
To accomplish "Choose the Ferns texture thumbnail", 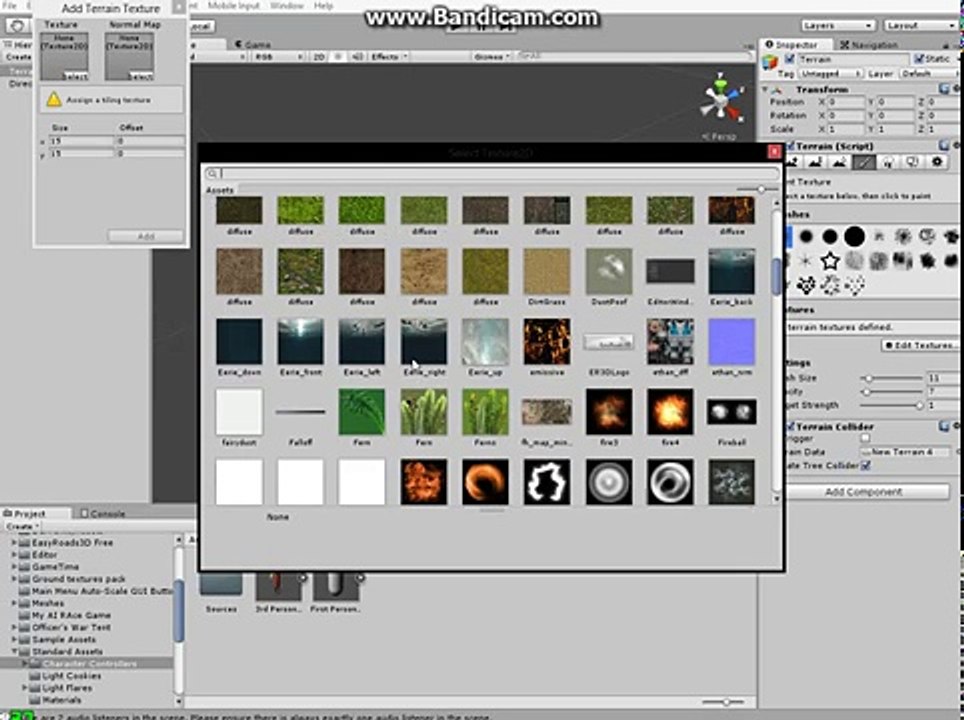I will [485, 411].
